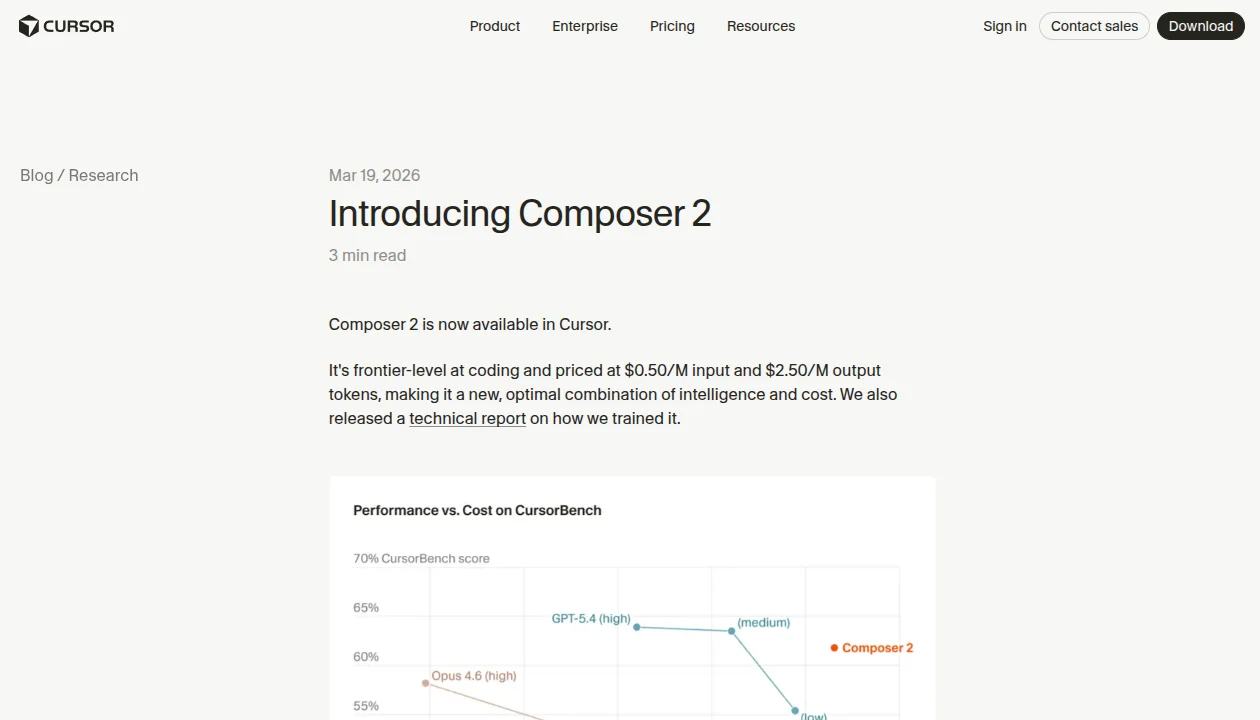The height and width of the screenshot is (720, 1260).
Task: Sign in to Cursor
Action: (1004, 26)
